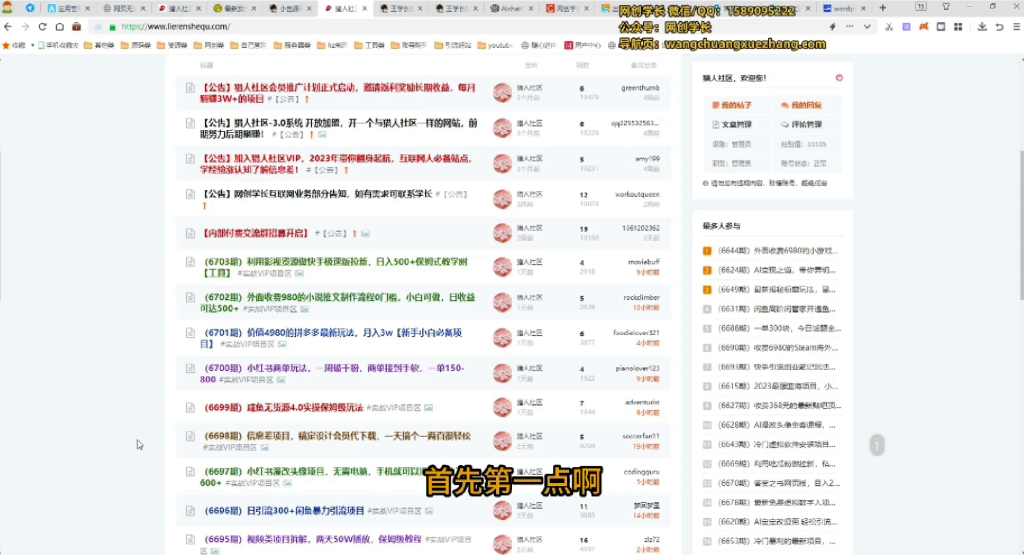
Task: Open the 6701期 拼多多最新玩法 post
Action: [331, 338]
